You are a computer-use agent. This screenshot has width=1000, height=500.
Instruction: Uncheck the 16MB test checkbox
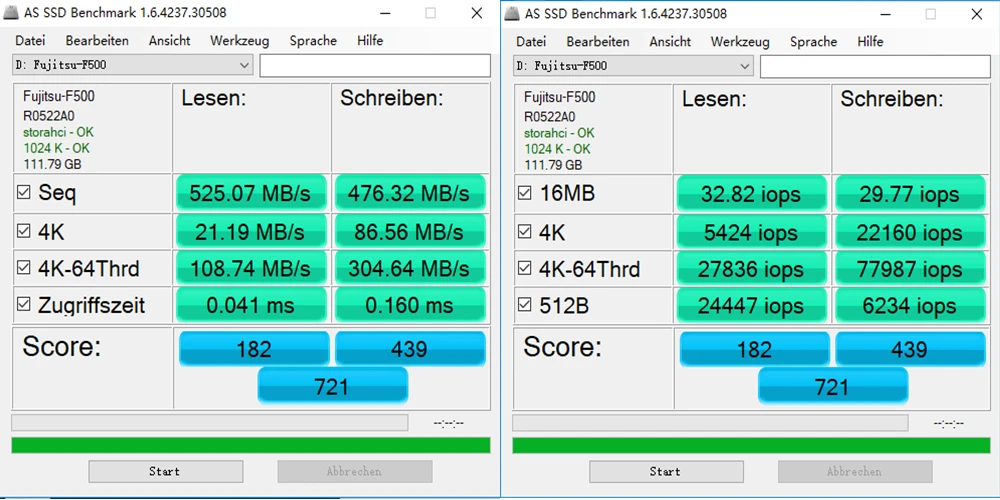[x=524, y=193]
